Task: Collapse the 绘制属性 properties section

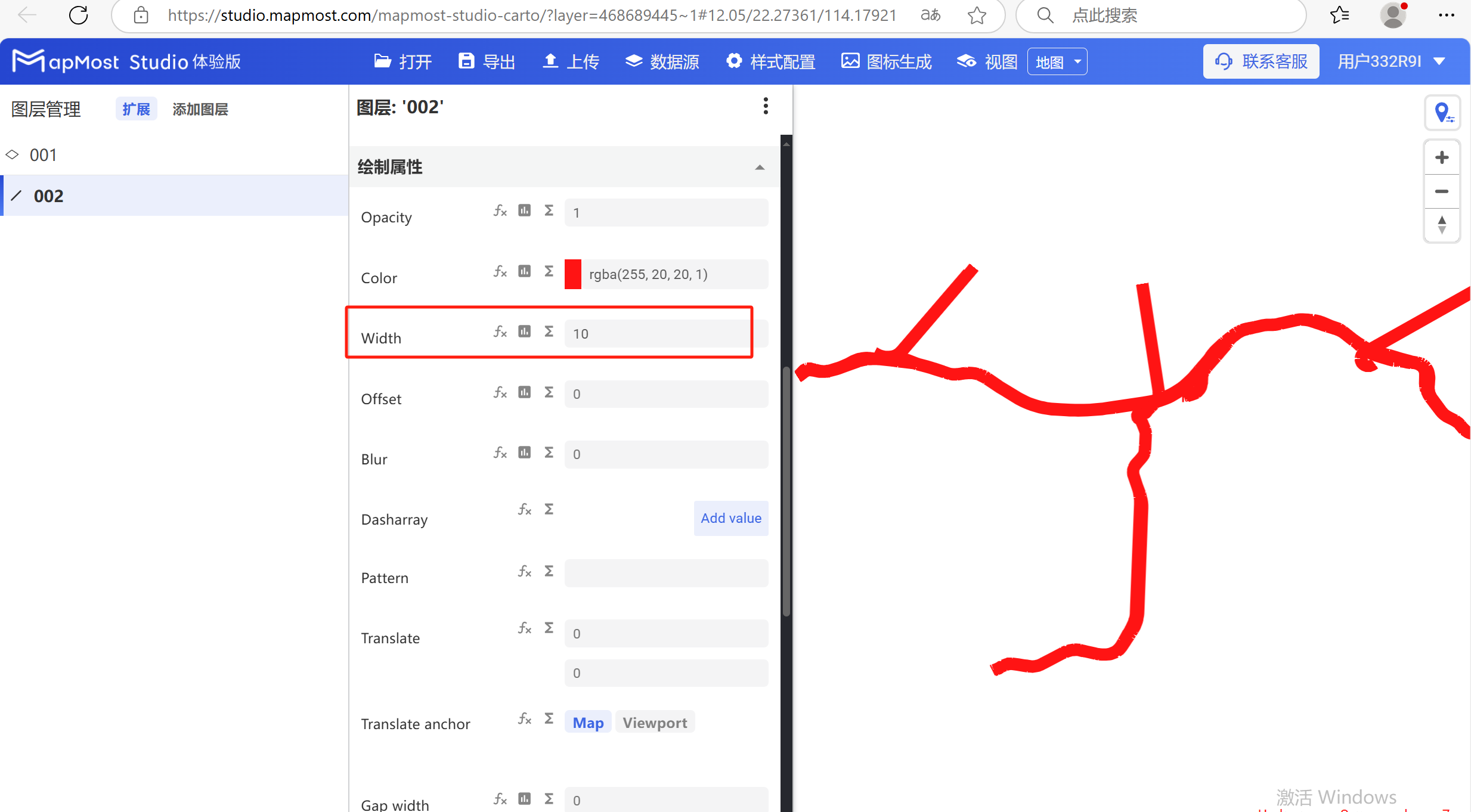Action: 759,167
